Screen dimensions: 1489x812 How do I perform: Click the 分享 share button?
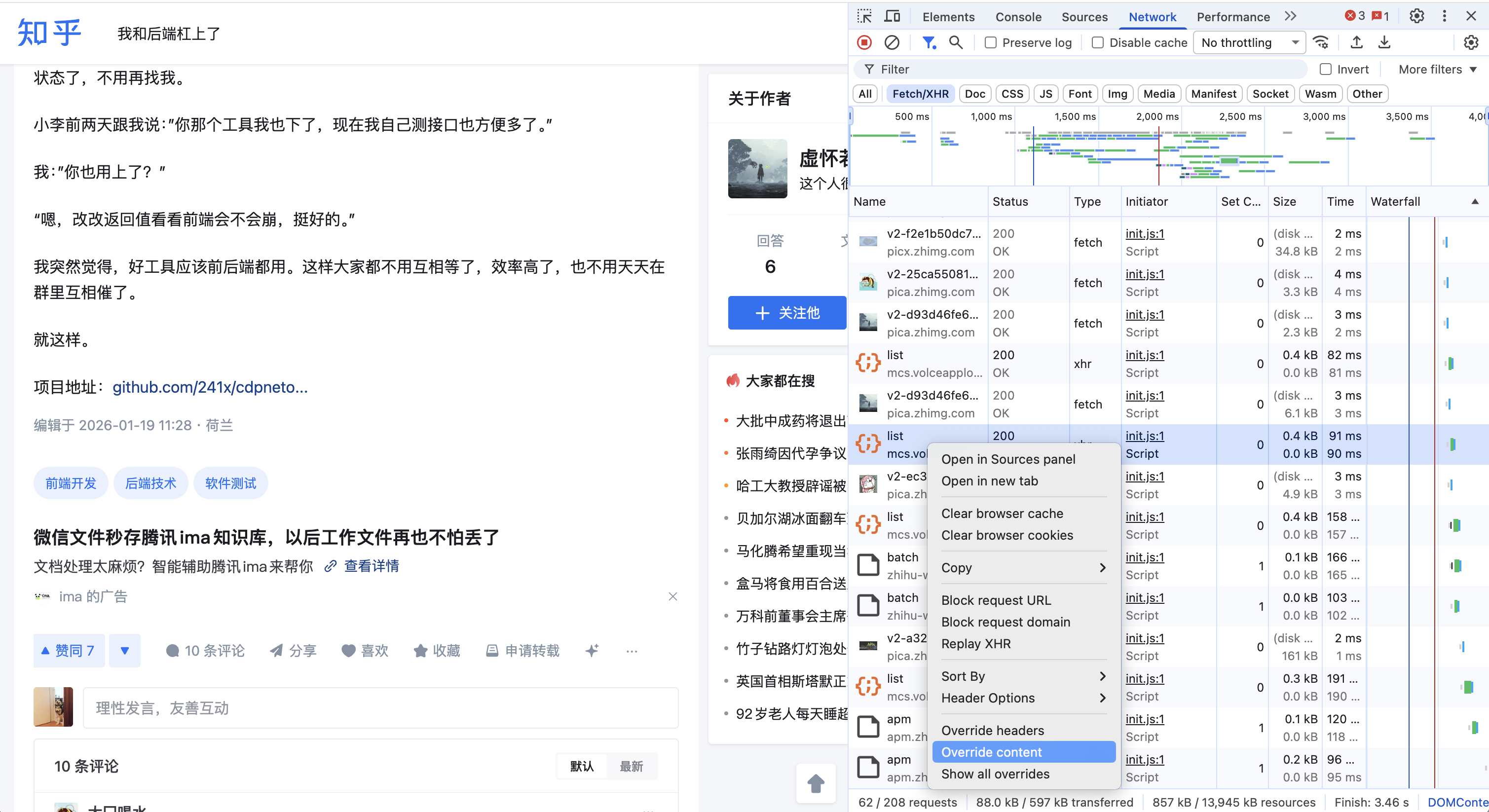click(293, 651)
